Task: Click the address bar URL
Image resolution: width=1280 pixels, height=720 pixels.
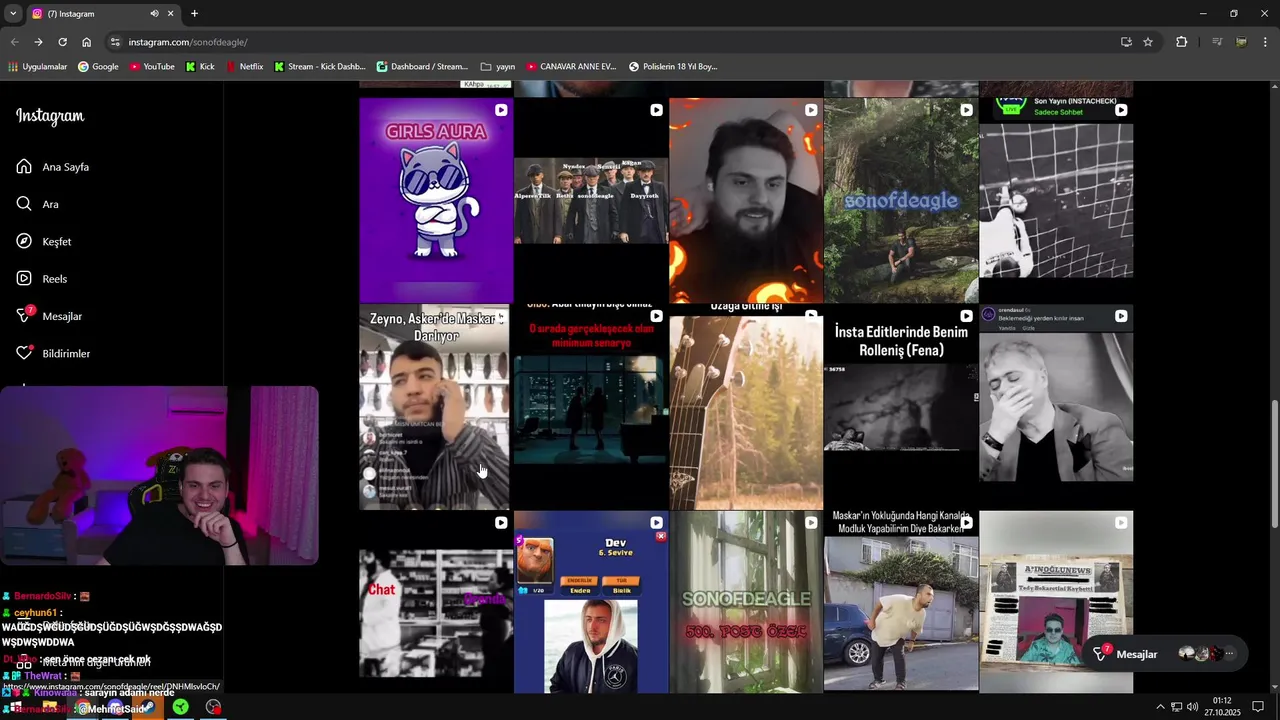Action: point(188,42)
